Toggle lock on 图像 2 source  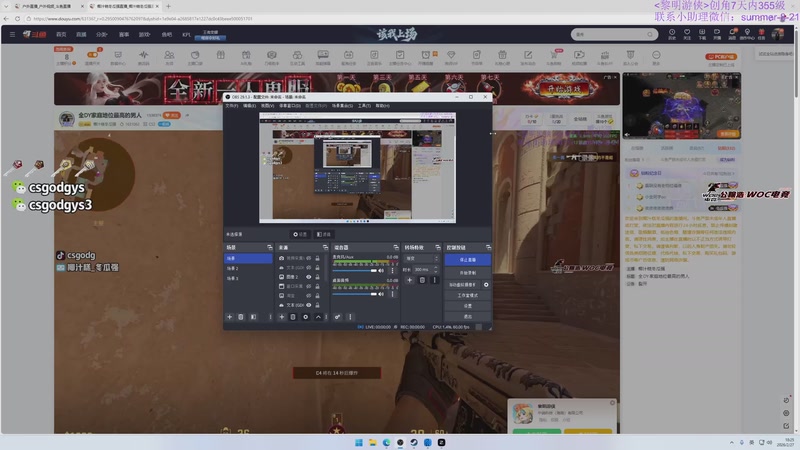(x=317, y=277)
